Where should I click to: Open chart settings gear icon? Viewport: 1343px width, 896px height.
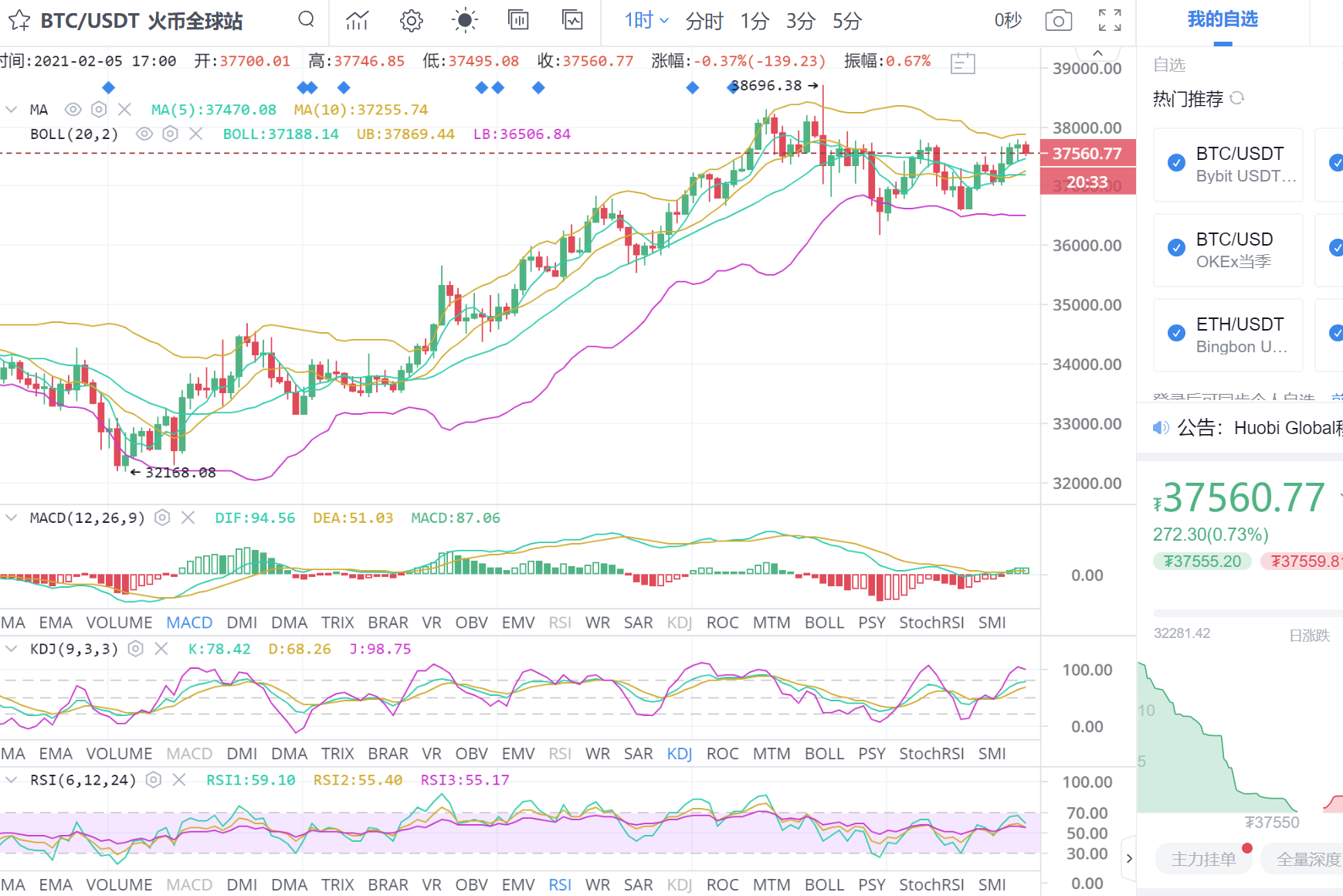tap(411, 21)
